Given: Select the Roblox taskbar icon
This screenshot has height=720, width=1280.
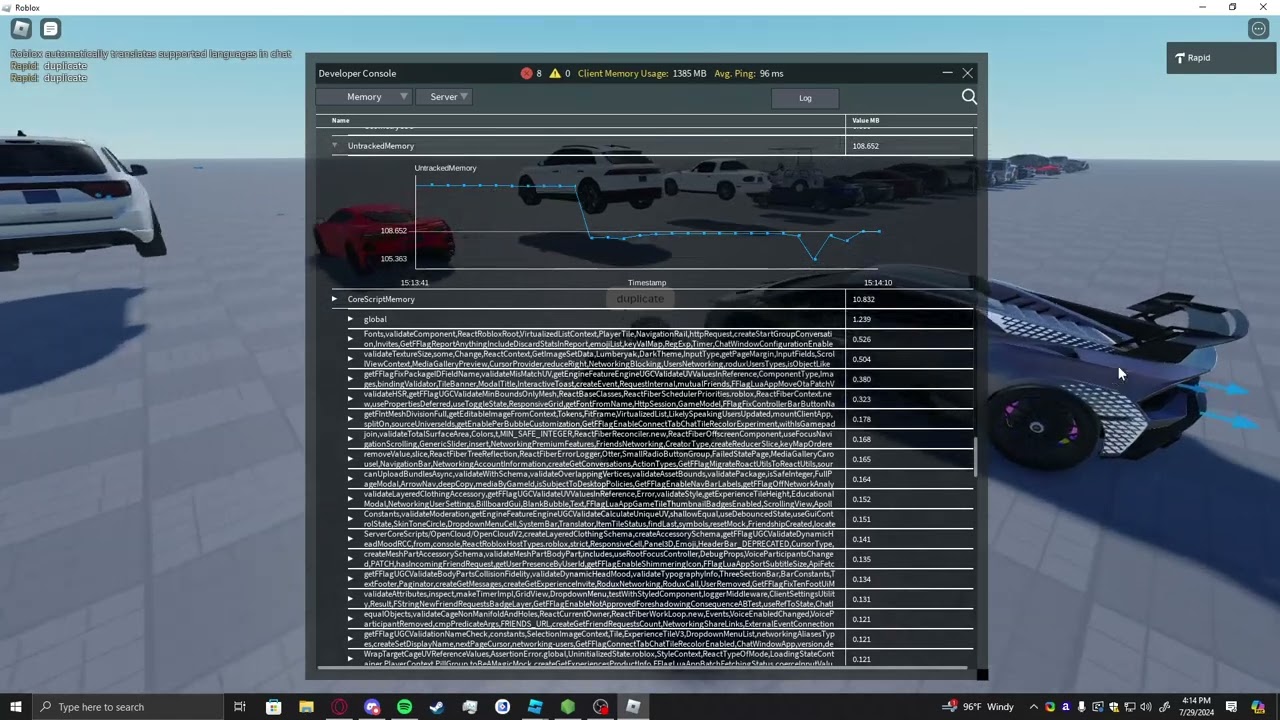Looking at the screenshot, I should tap(633, 707).
